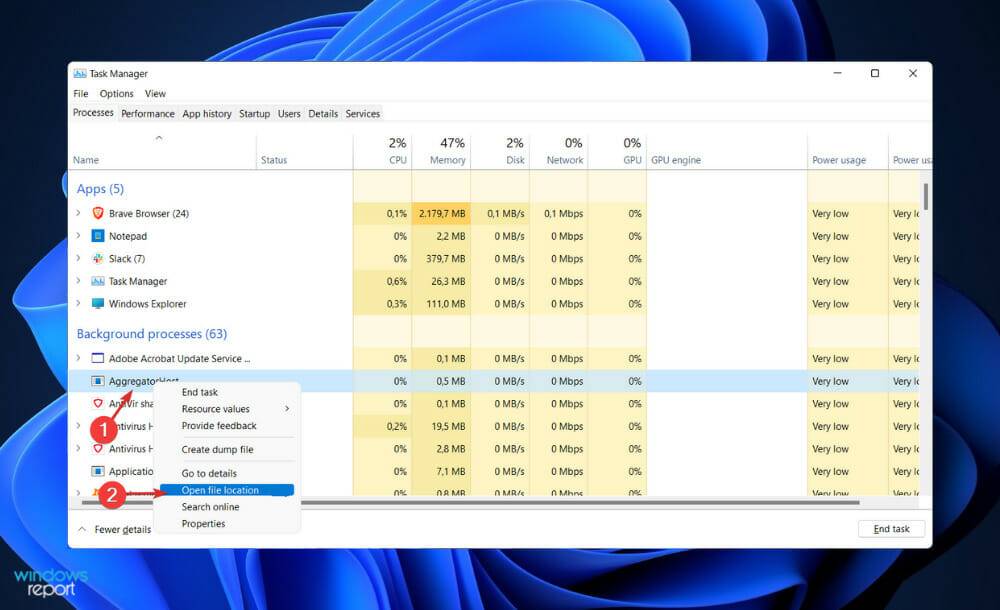Switch to the Performance tab
This screenshot has width=1000, height=610.
tap(147, 113)
